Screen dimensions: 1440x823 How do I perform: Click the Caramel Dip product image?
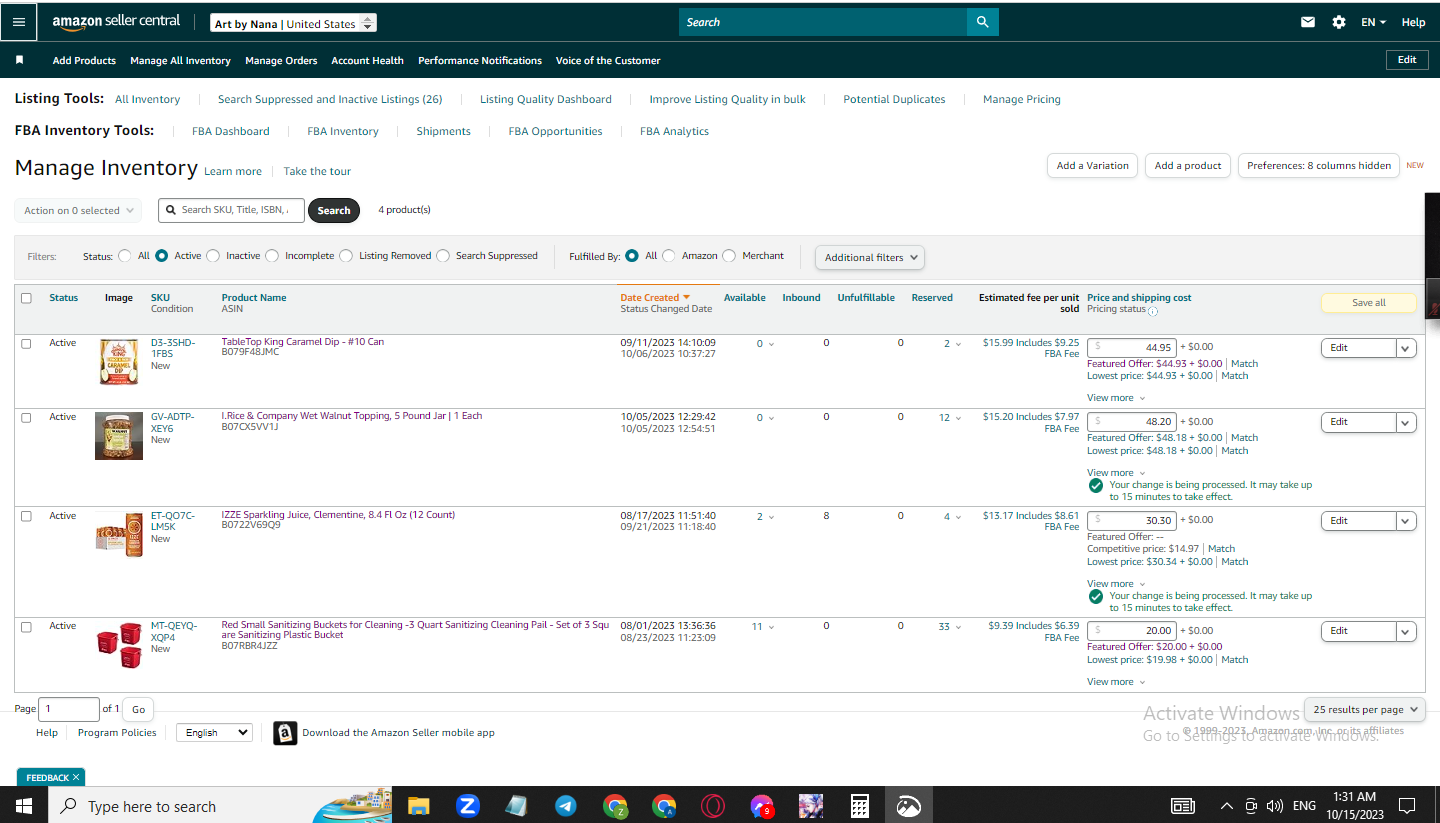(x=119, y=362)
